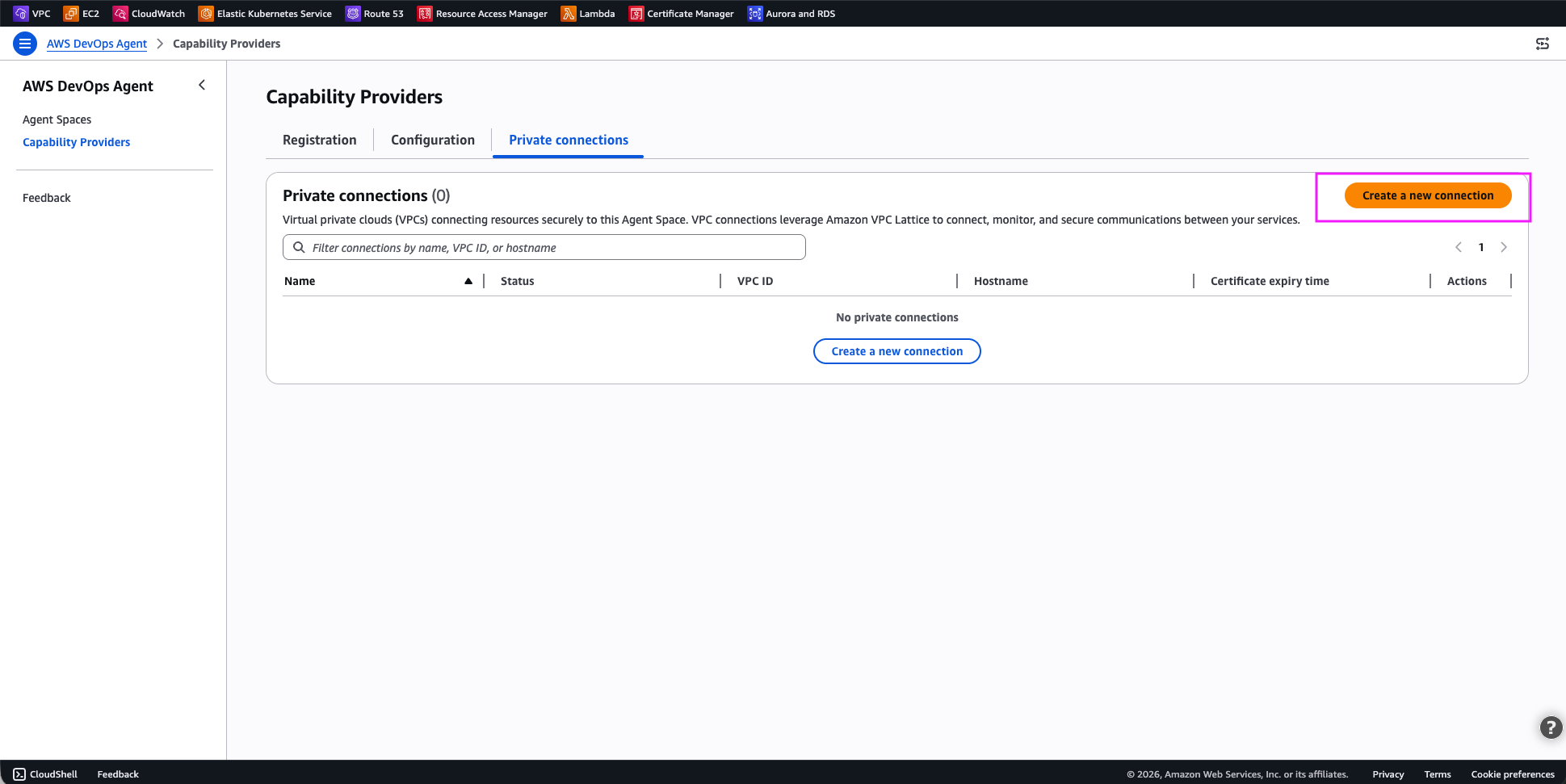1566x784 pixels.
Task: Toggle the hamburger navigation menu button
Action: point(25,44)
